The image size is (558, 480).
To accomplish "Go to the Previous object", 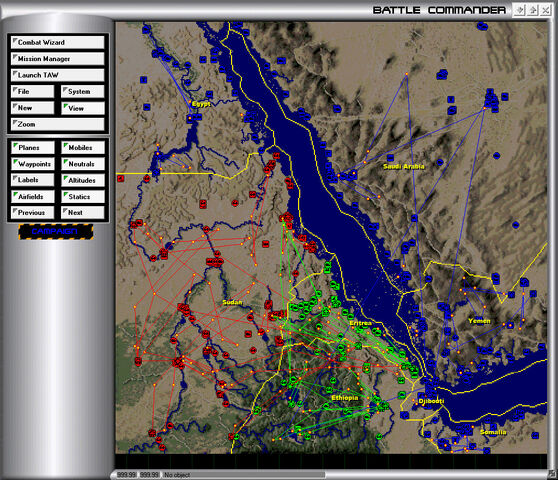I will pos(32,212).
